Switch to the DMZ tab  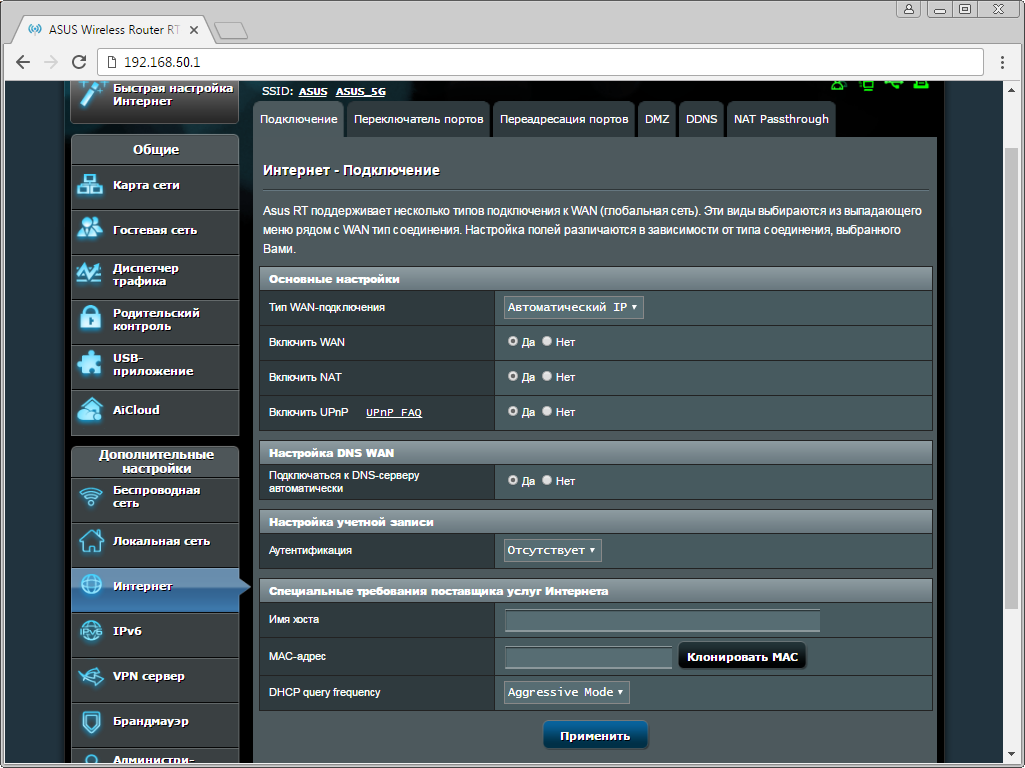pos(657,119)
